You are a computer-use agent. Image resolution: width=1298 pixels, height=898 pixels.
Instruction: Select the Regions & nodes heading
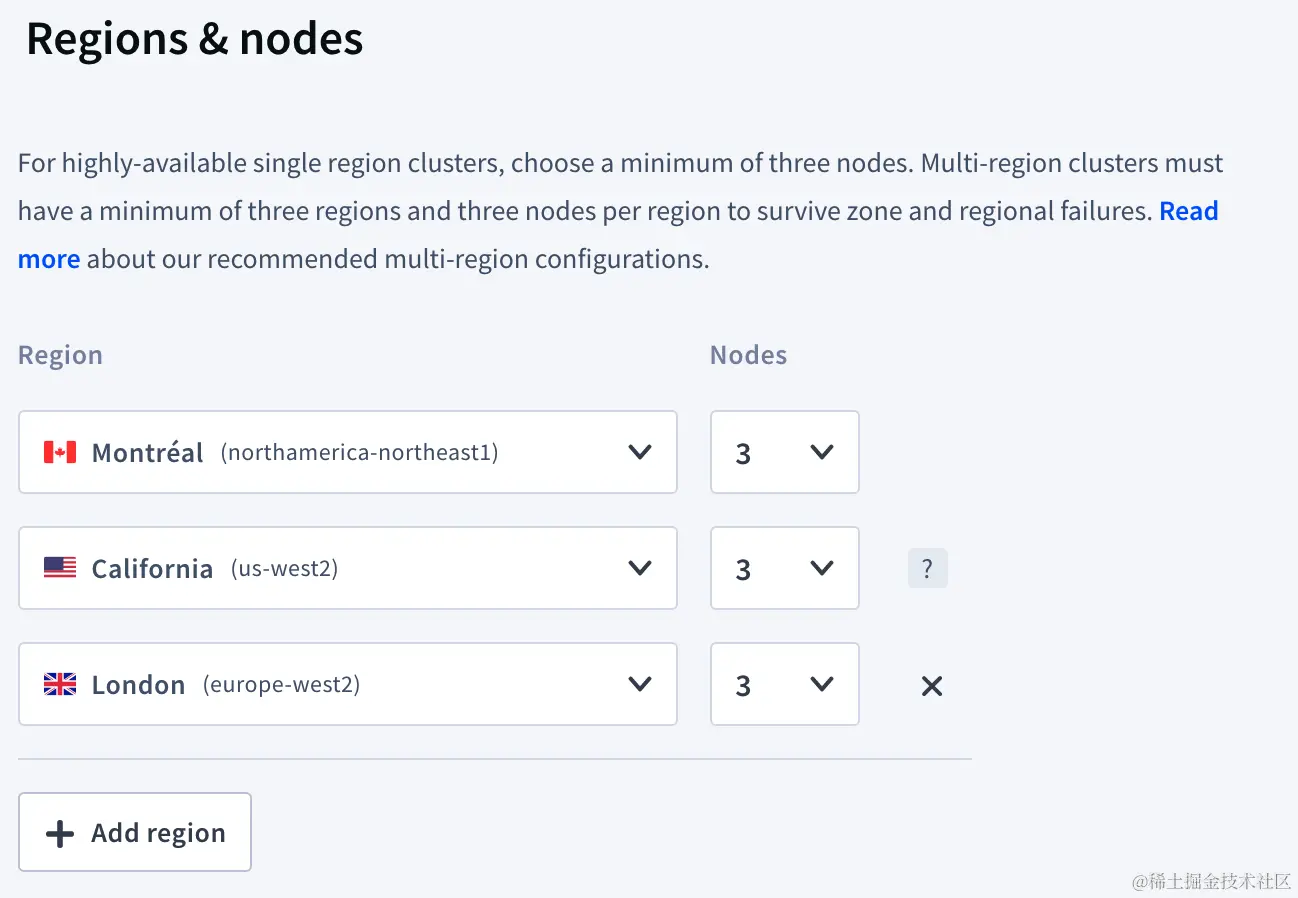pyautogui.click(x=194, y=38)
